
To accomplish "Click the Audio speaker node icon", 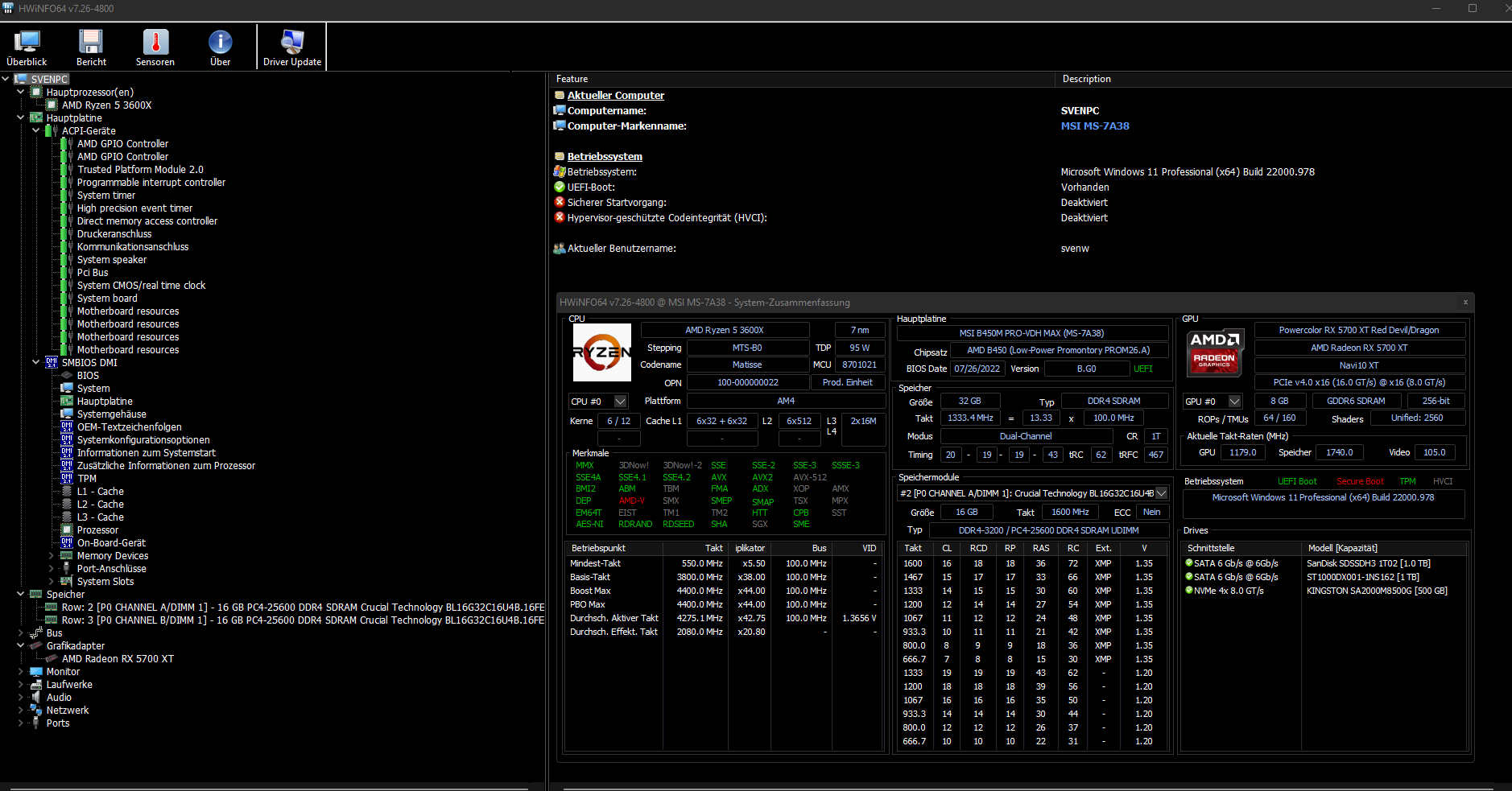I will click(x=36, y=697).
